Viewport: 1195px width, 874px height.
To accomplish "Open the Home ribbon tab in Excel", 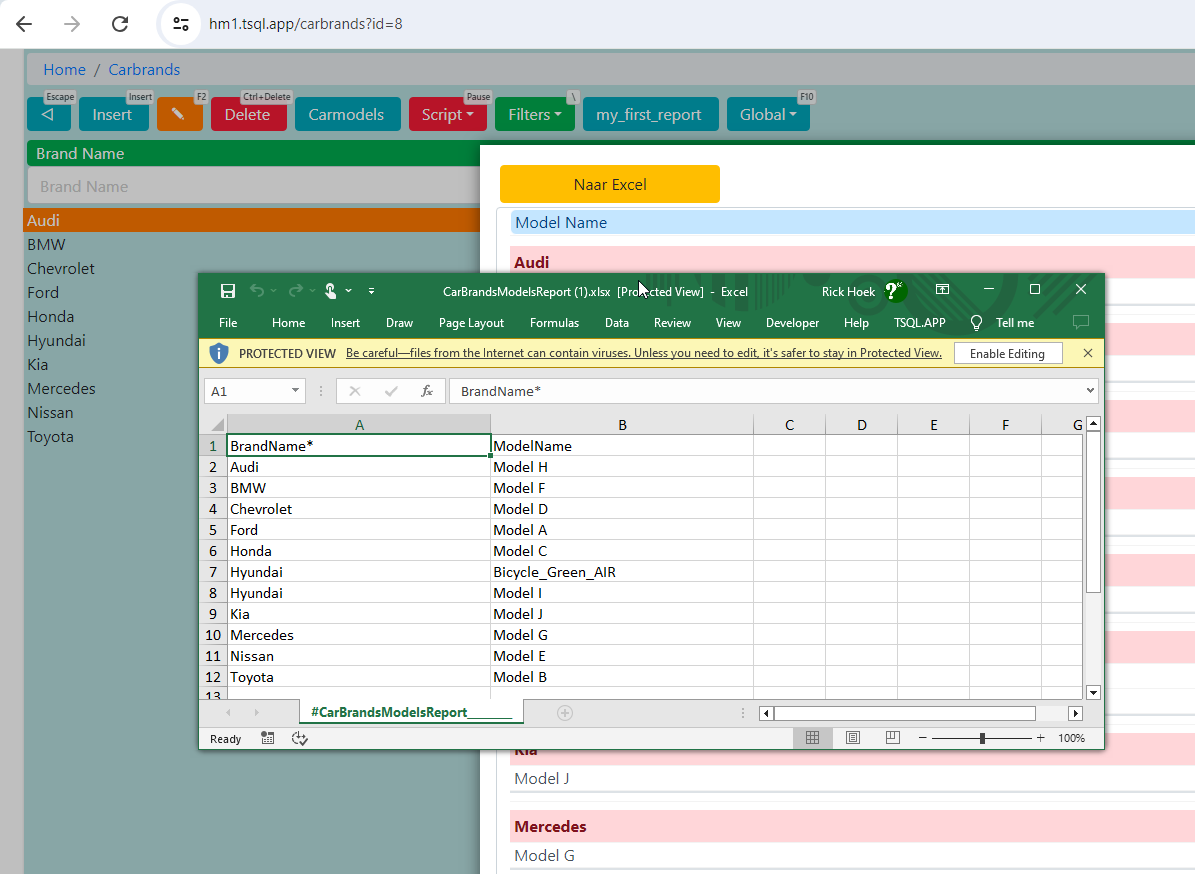I will coord(288,323).
